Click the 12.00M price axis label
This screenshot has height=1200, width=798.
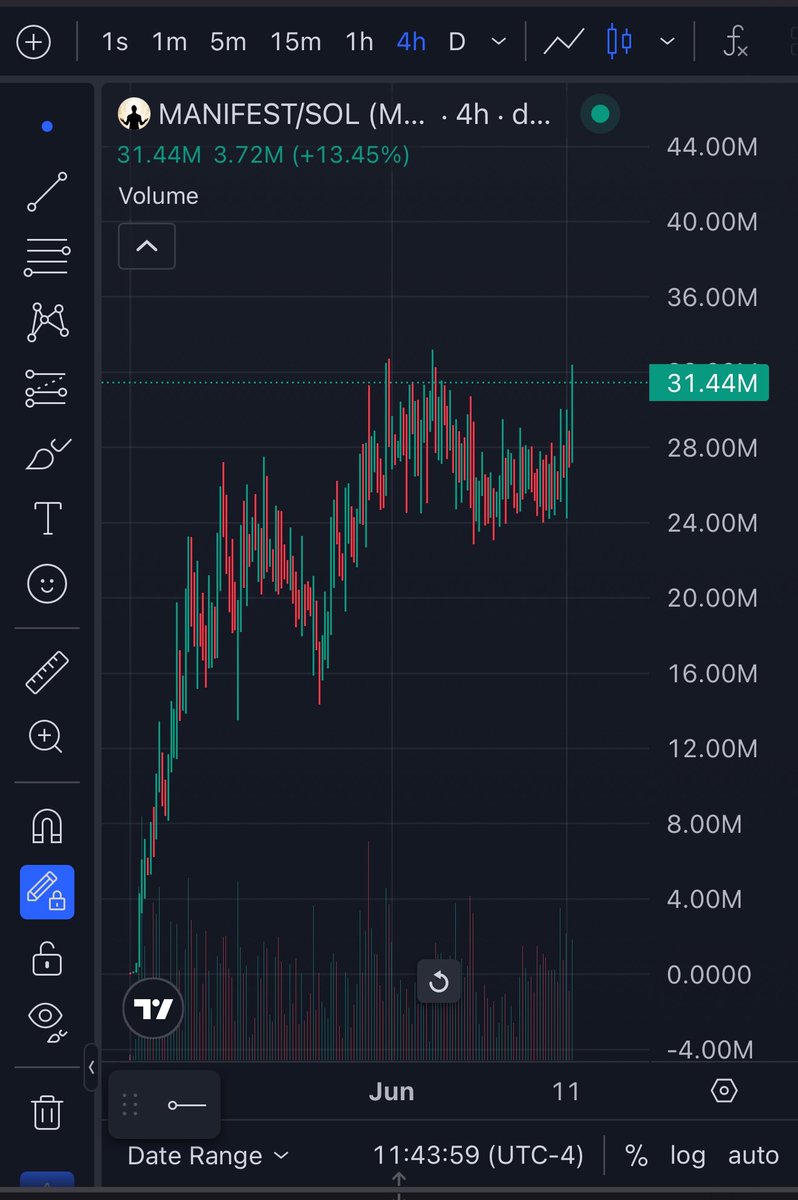[x=712, y=748]
